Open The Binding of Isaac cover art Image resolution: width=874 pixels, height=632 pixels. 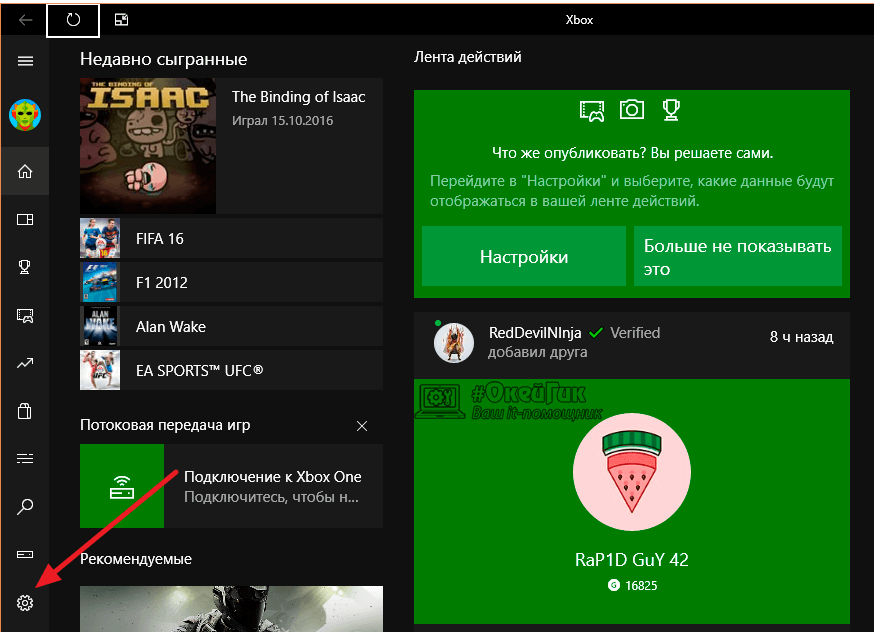(148, 146)
